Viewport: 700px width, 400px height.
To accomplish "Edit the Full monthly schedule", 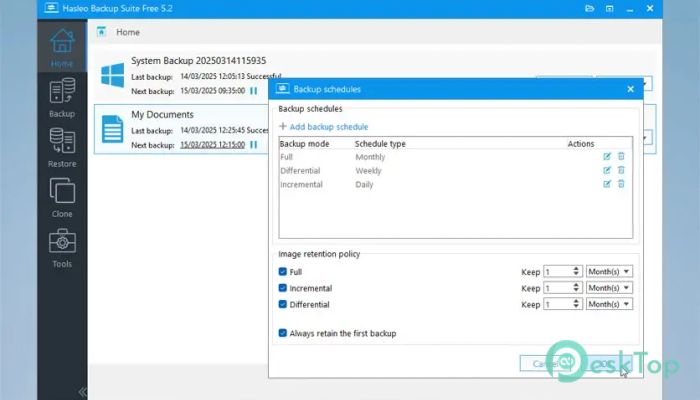I will (607, 156).
